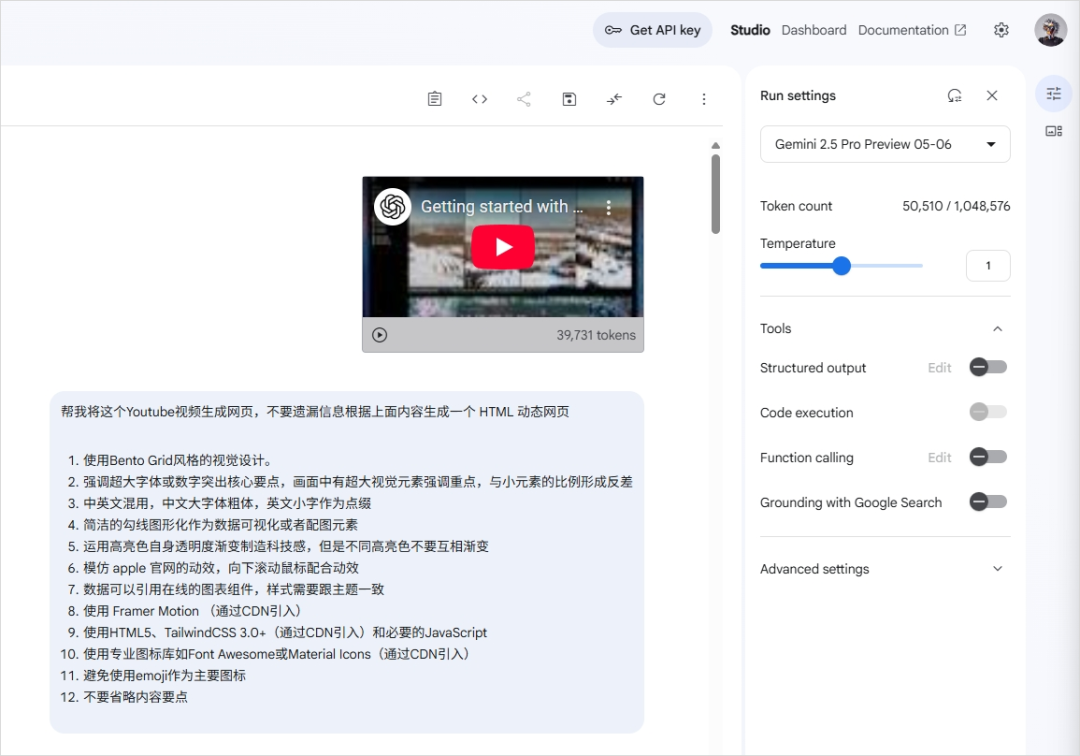Turn on Function calling
Image resolution: width=1080 pixels, height=756 pixels.
click(988, 457)
